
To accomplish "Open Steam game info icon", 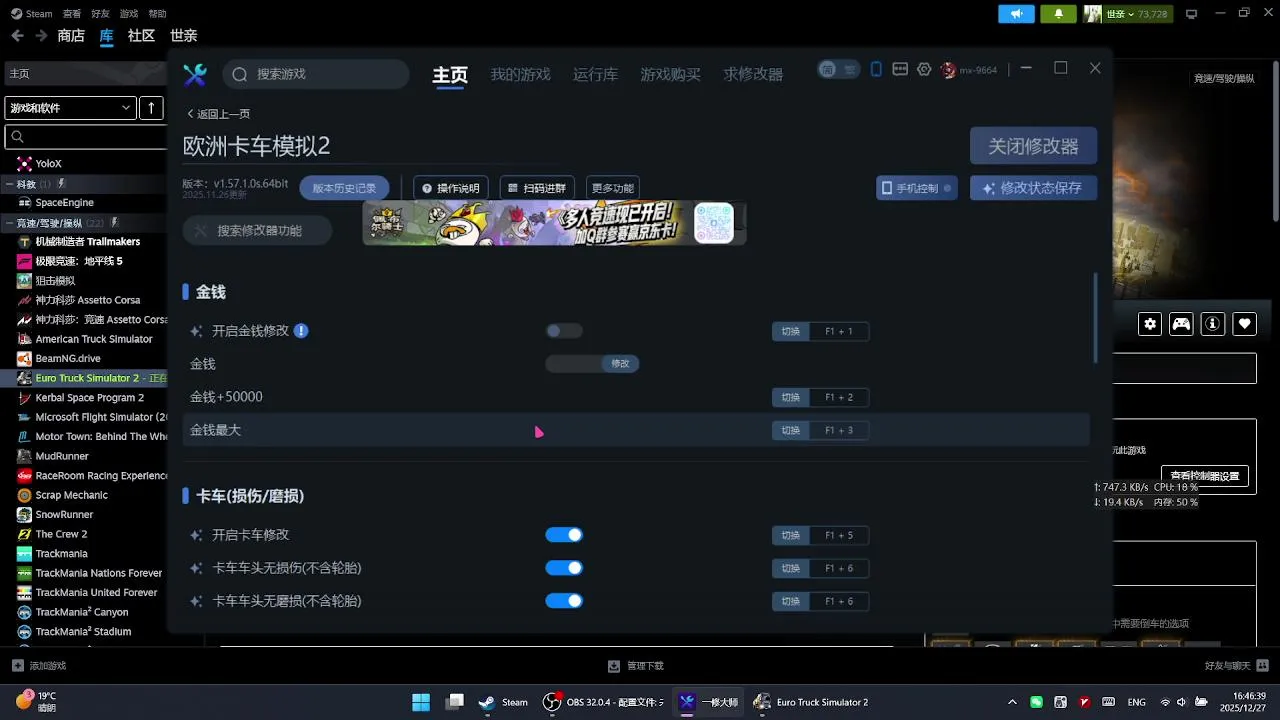I will [x=1213, y=323].
